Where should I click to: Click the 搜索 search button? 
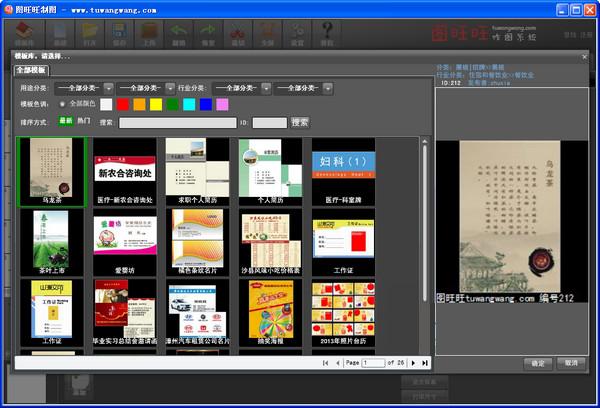pyautogui.click(x=299, y=122)
